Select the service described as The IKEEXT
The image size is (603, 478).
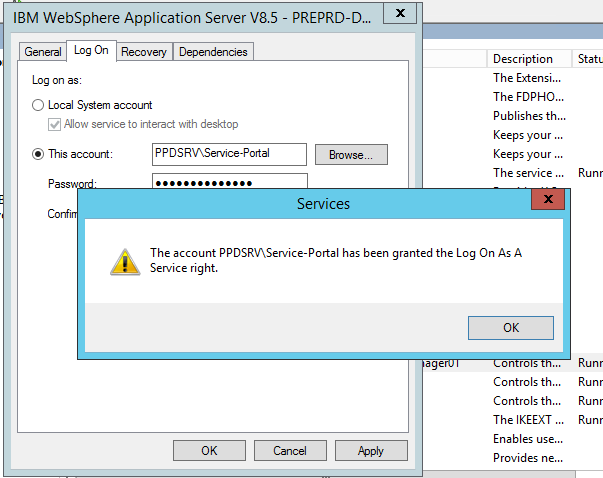point(528,420)
